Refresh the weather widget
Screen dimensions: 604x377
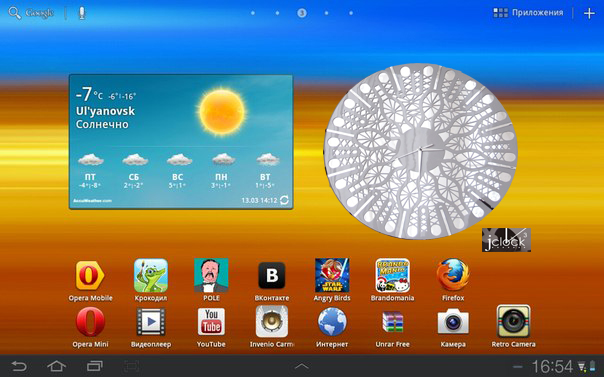pyautogui.click(x=284, y=200)
